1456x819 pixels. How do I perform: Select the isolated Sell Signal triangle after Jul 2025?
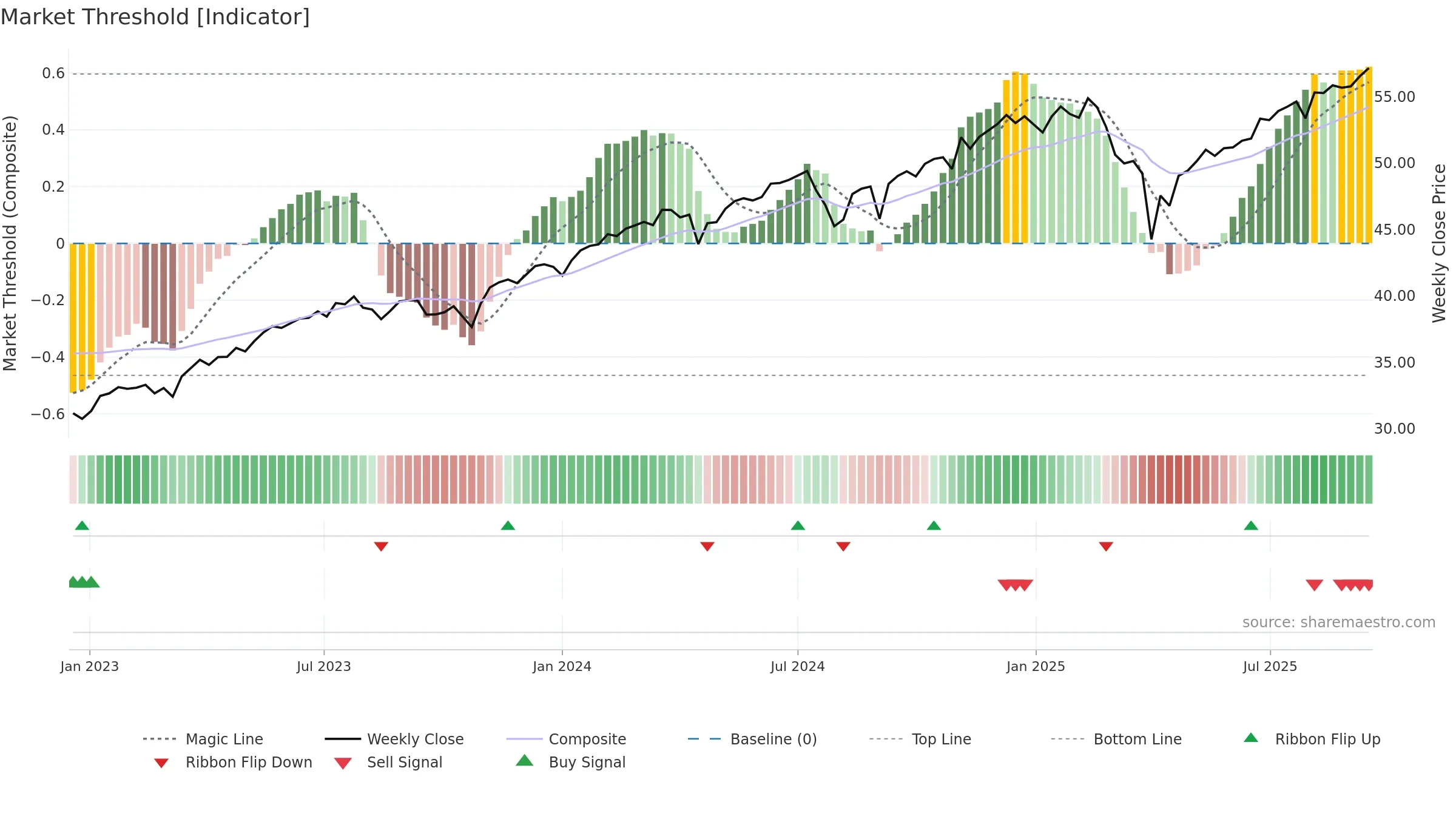pyautogui.click(x=1315, y=585)
